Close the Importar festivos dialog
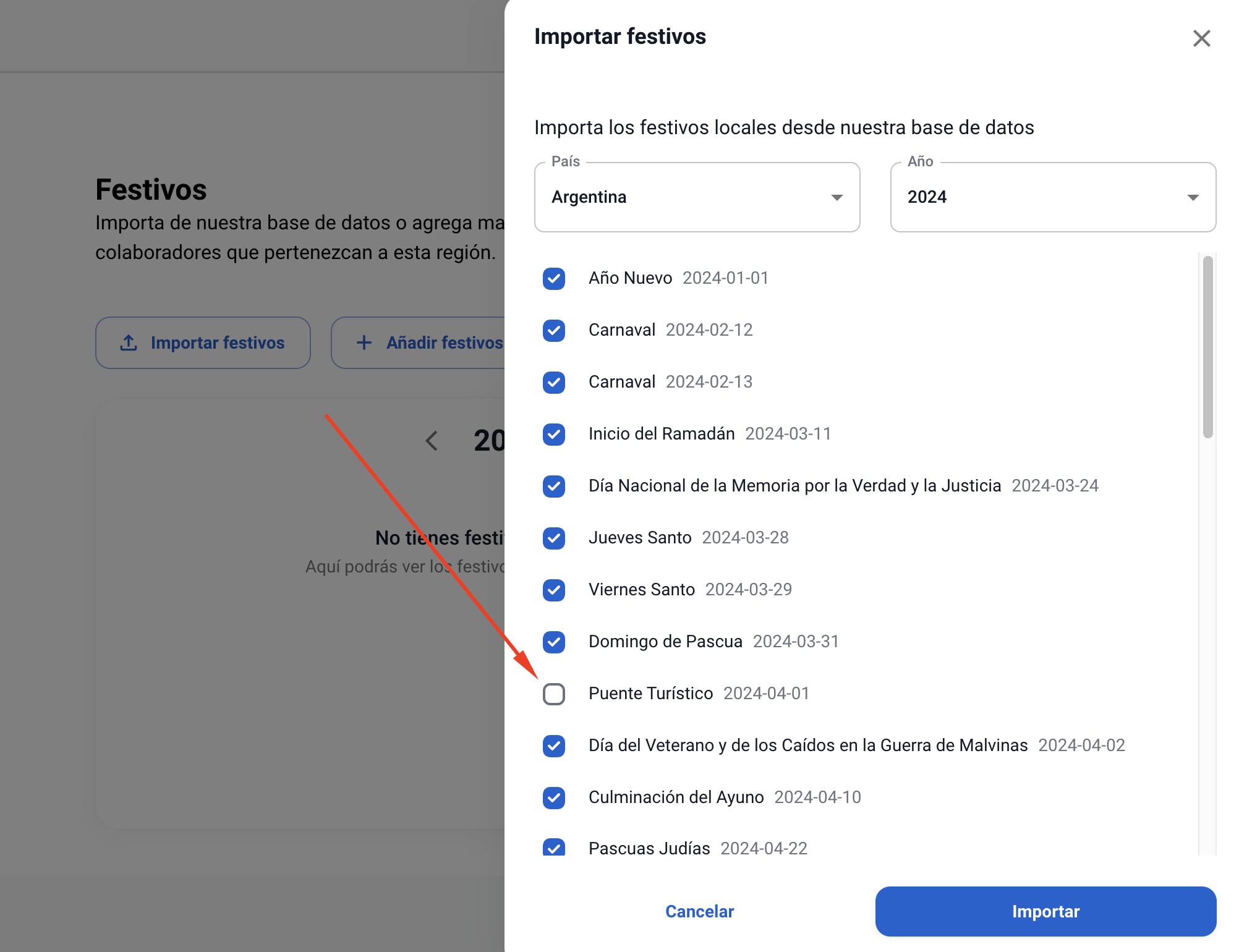1239x952 pixels. [1201, 38]
